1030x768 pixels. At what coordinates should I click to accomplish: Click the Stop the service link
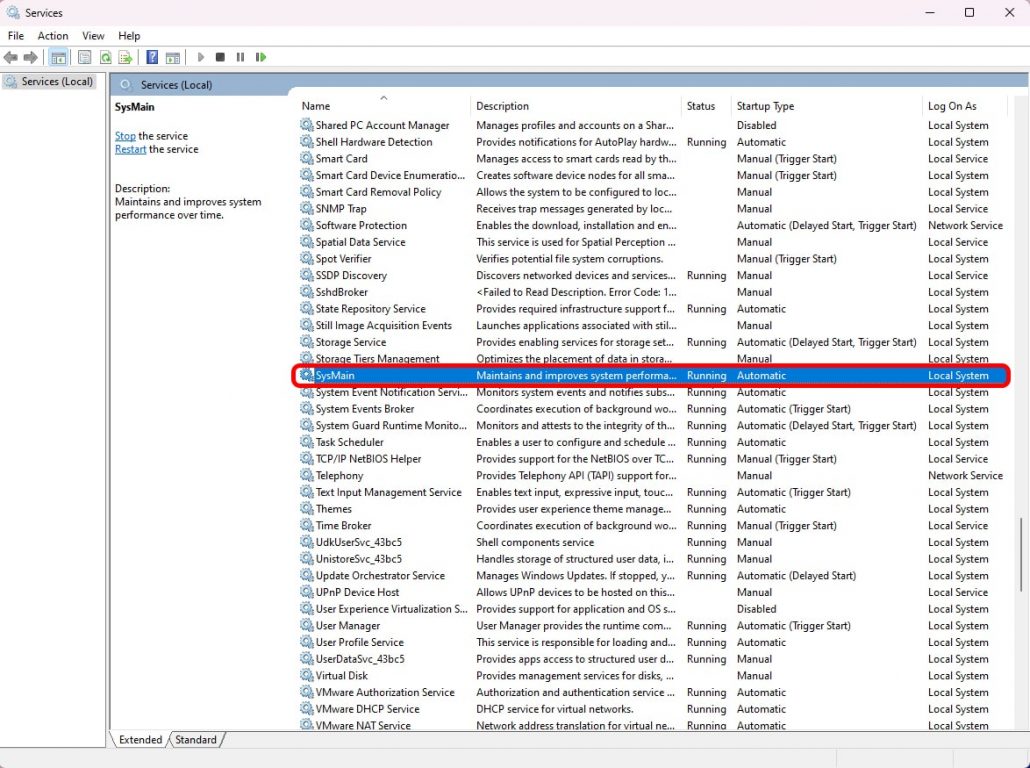[125, 136]
